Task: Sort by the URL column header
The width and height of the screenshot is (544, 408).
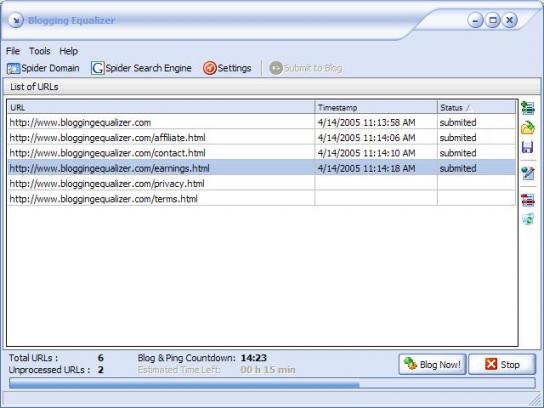Action: click(x=161, y=108)
